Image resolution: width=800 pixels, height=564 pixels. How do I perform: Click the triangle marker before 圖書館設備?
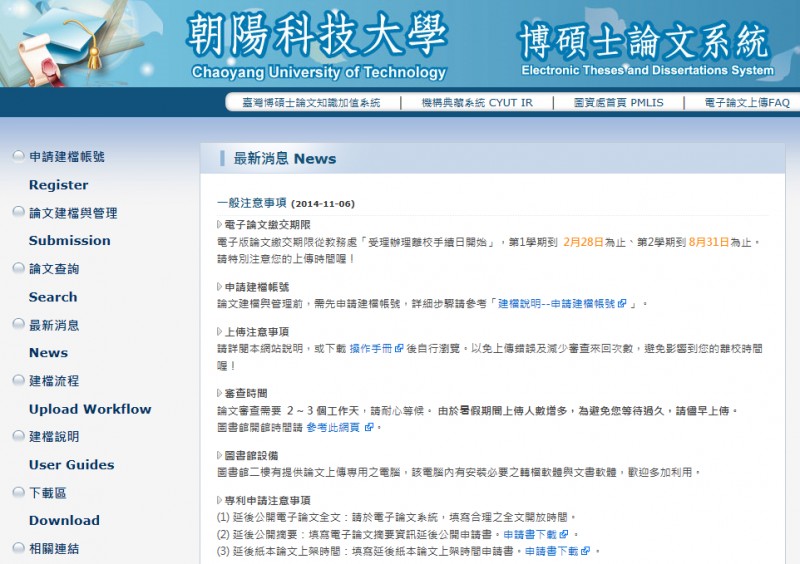point(219,455)
